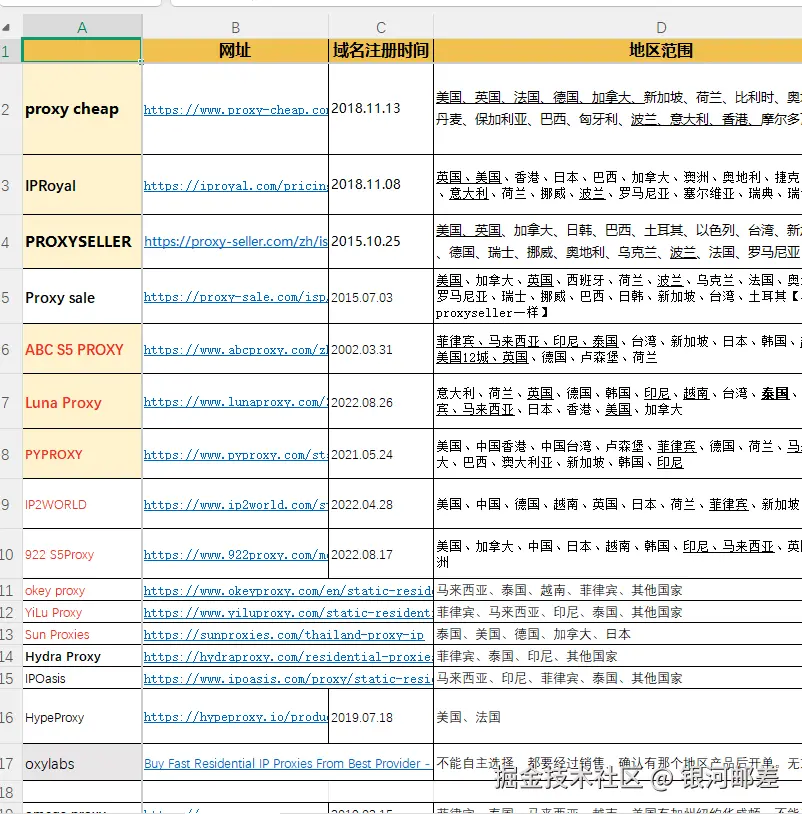Open the hydraproxy.com link
Screen dimensions: 802x814
pyautogui.click(x=288, y=657)
